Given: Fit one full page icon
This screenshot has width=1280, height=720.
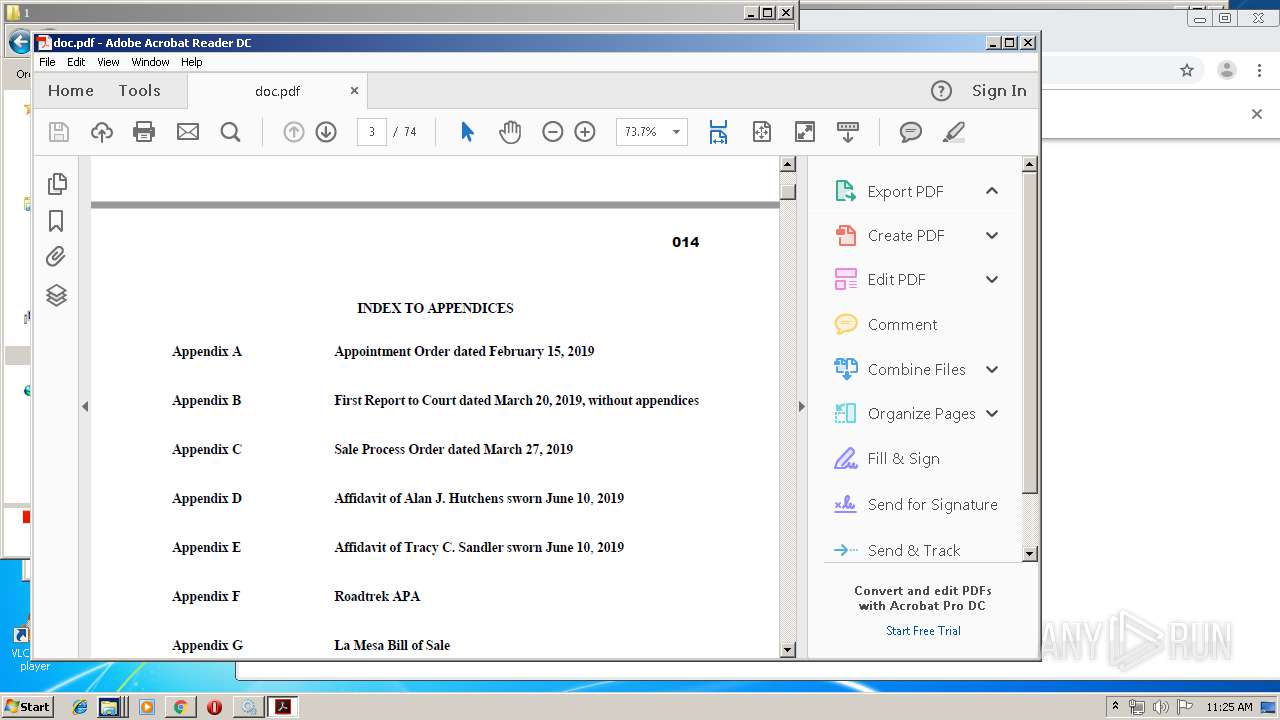Looking at the screenshot, I should click(762, 132).
